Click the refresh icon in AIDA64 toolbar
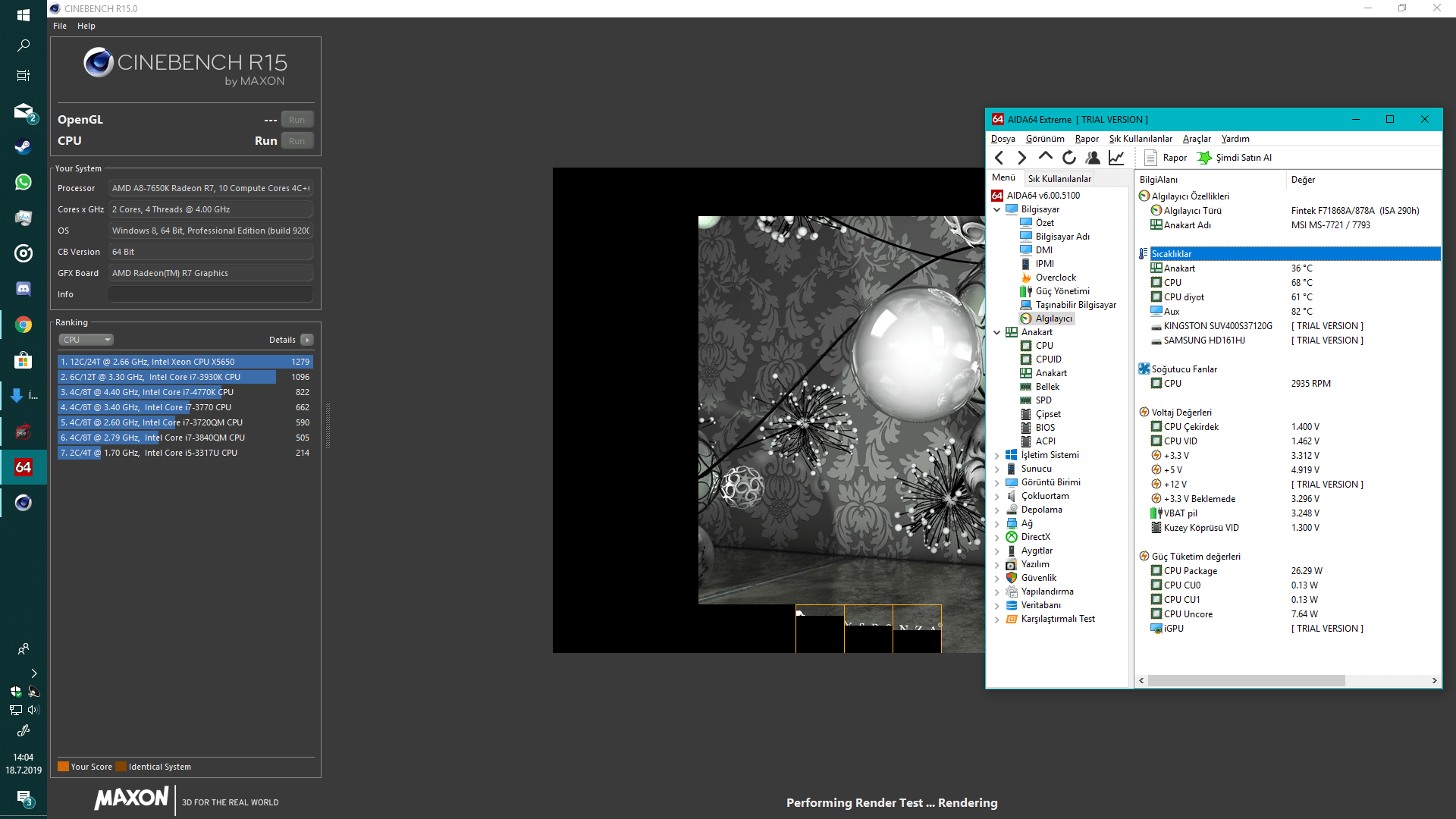 point(1069,158)
